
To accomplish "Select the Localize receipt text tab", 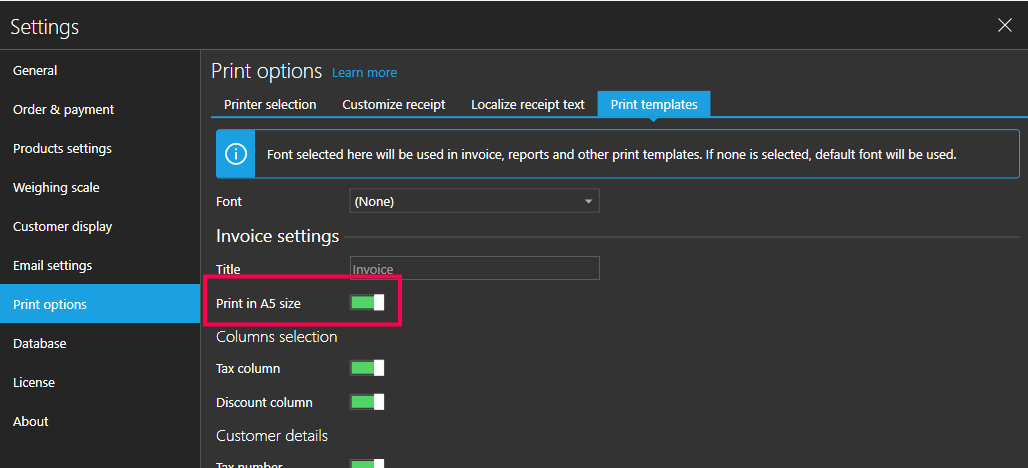I will (527, 104).
